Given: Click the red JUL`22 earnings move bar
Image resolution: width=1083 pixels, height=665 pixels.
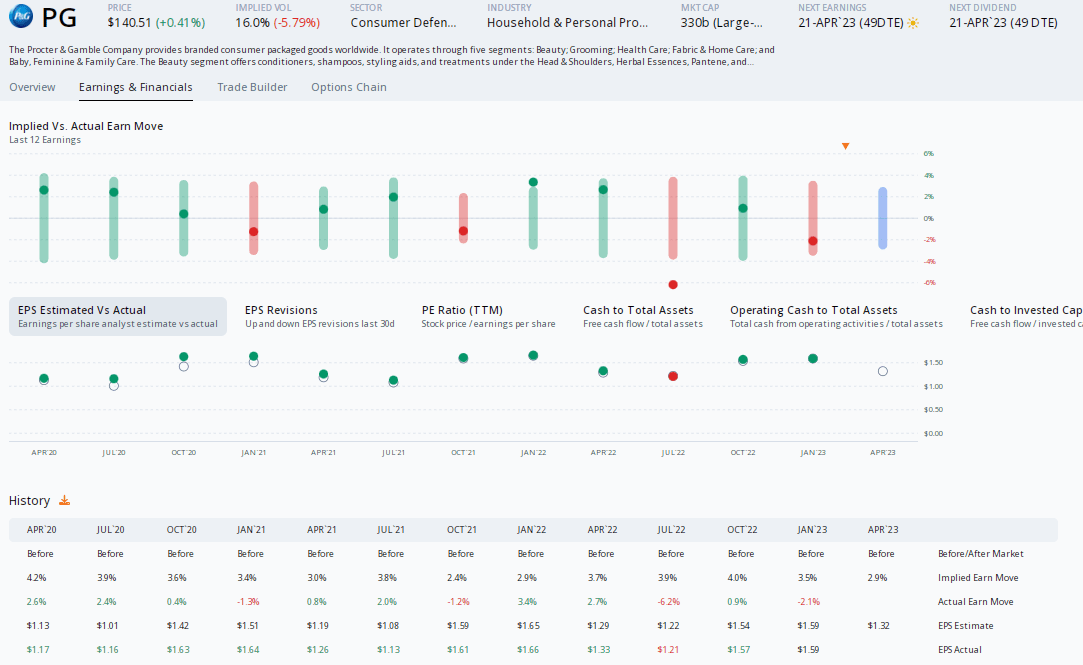Looking at the screenshot, I should 673,213.
